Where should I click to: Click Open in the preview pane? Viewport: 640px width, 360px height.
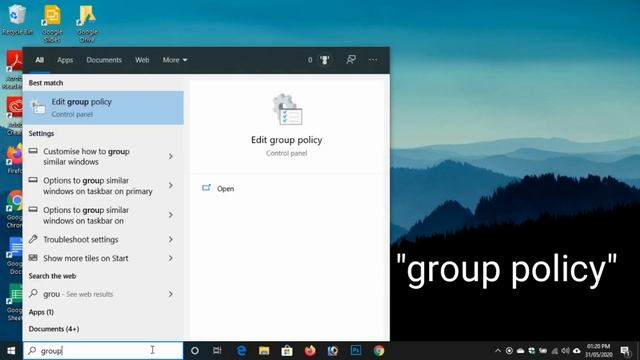click(225, 189)
